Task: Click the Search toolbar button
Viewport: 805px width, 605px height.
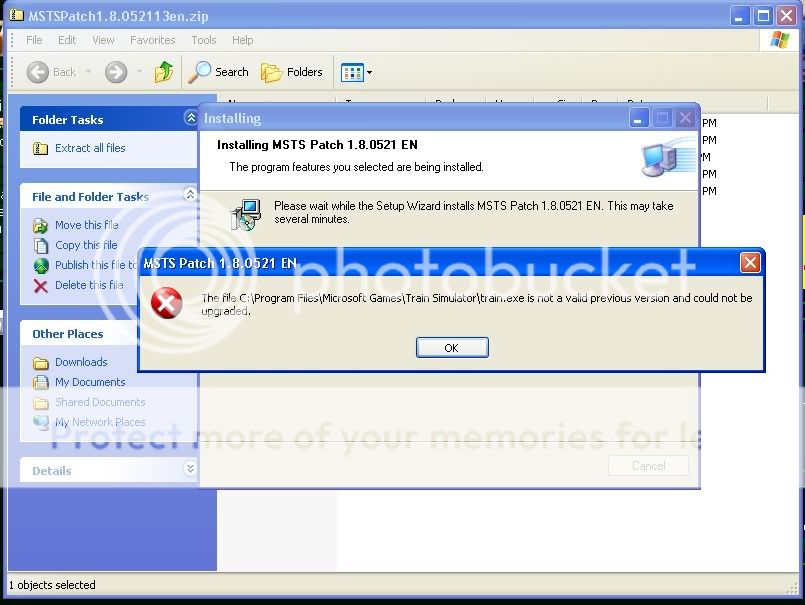Action: click(x=219, y=72)
